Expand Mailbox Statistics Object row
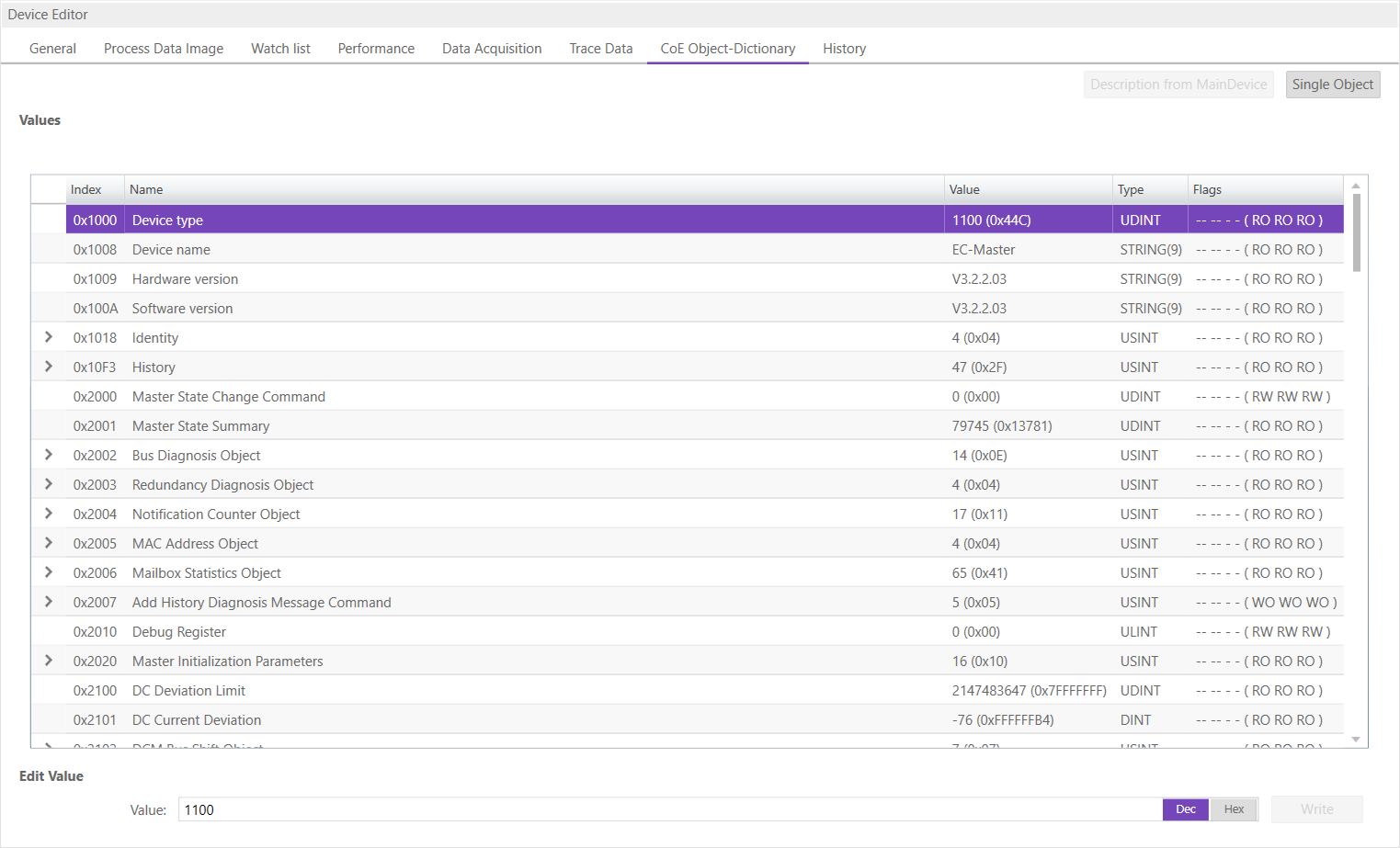1400x848 pixels. (49, 572)
